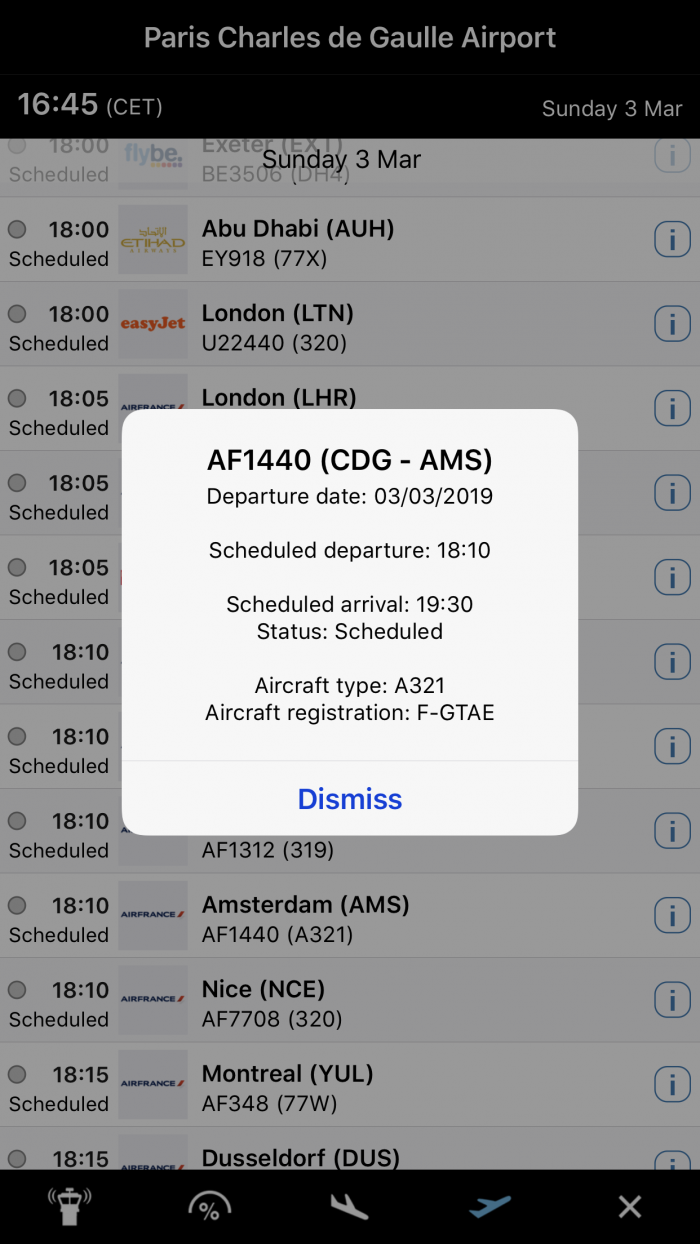The height and width of the screenshot is (1244, 700).
Task: Open info for Nice AF7708 flight
Action: 673,1000
